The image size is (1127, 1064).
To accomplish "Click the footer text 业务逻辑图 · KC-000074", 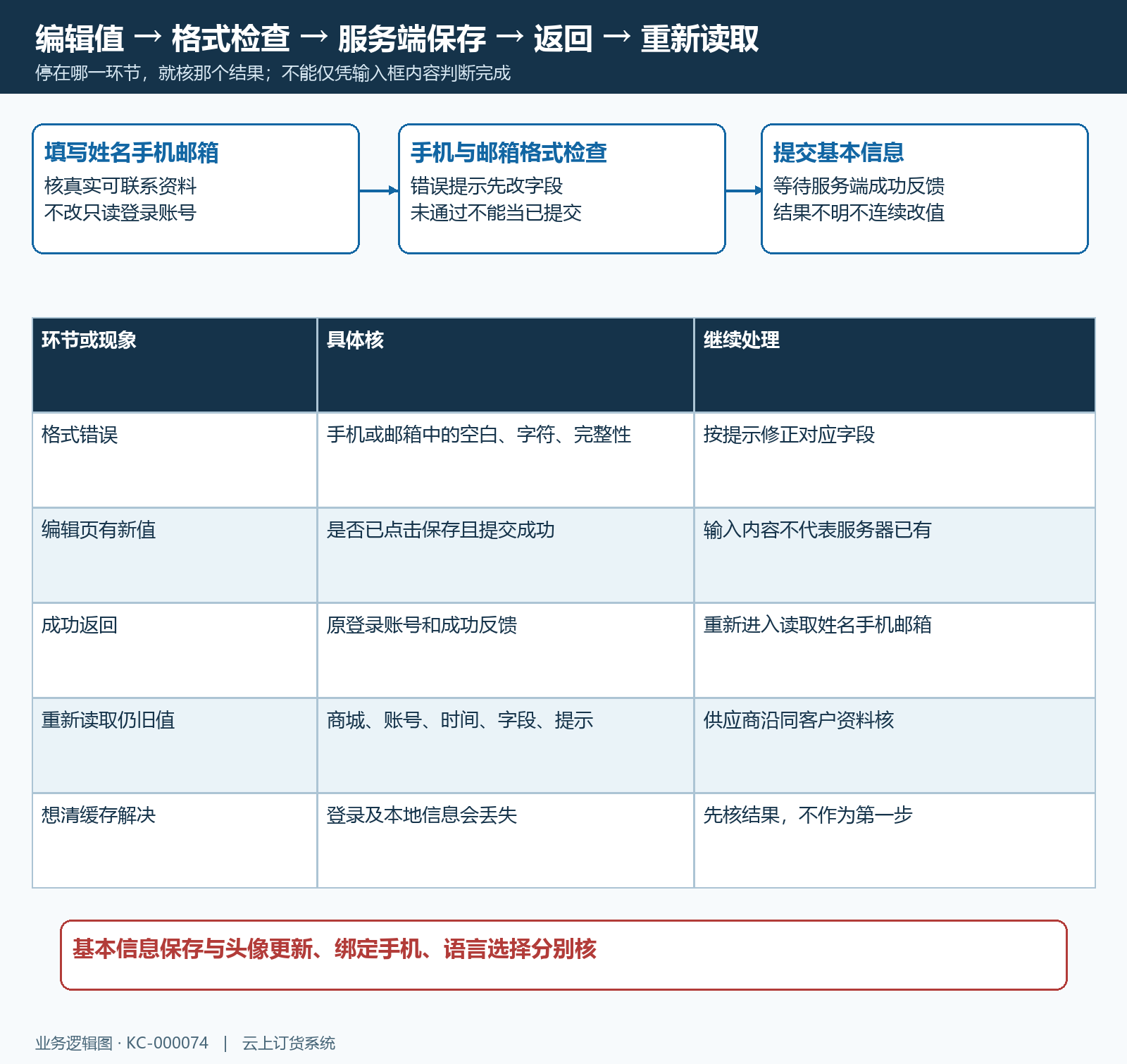I will pos(122,1043).
